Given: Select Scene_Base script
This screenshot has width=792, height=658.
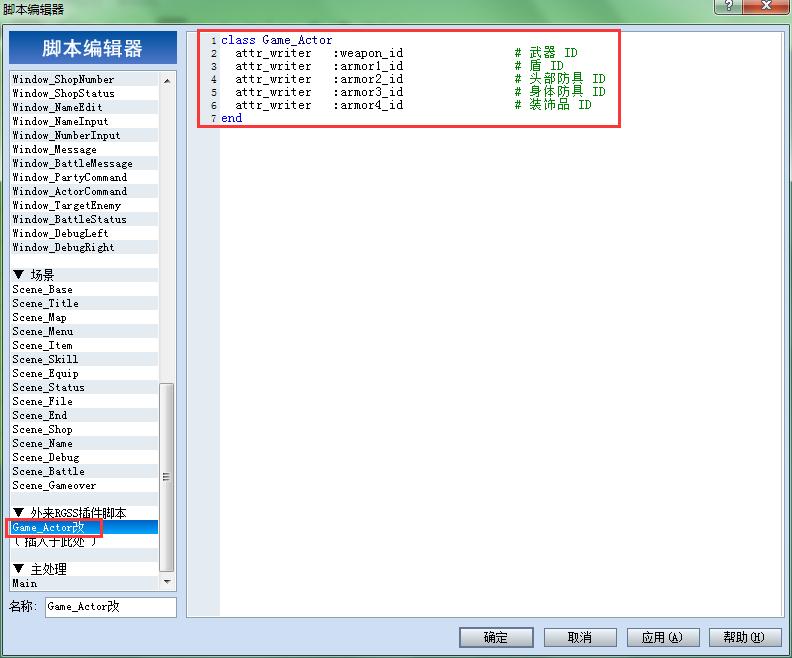Looking at the screenshot, I should [x=84, y=289].
